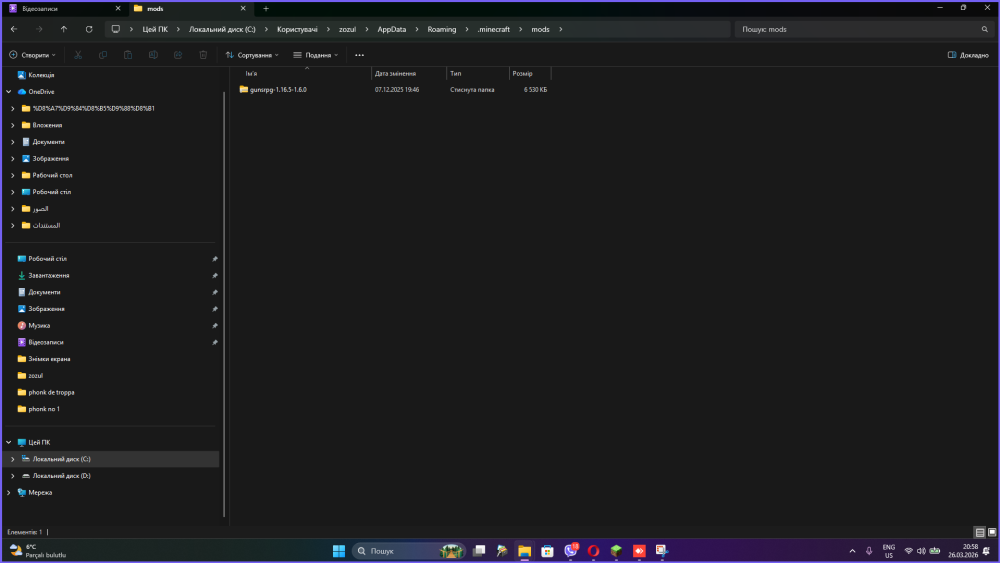Open File Explorer from taskbar
This screenshot has width=1000, height=563.
pyautogui.click(x=524, y=551)
